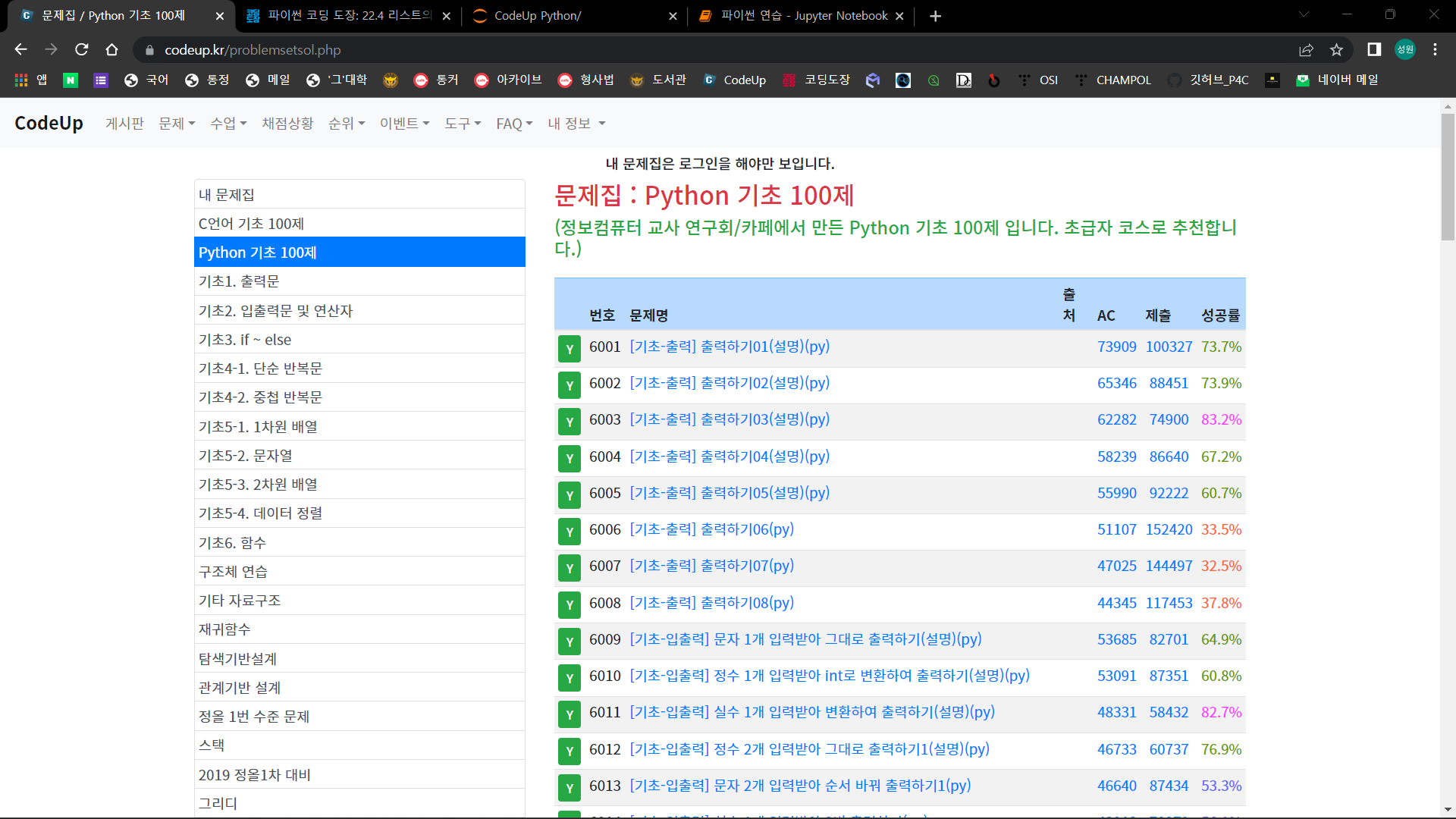Select 기초3. if ~ else in sidebar
The image size is (1456, 819).
[245, 340]
